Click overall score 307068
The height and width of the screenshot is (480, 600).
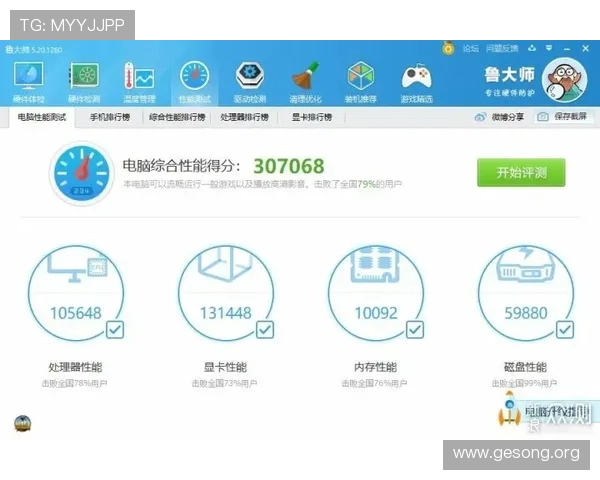point(289,166)
